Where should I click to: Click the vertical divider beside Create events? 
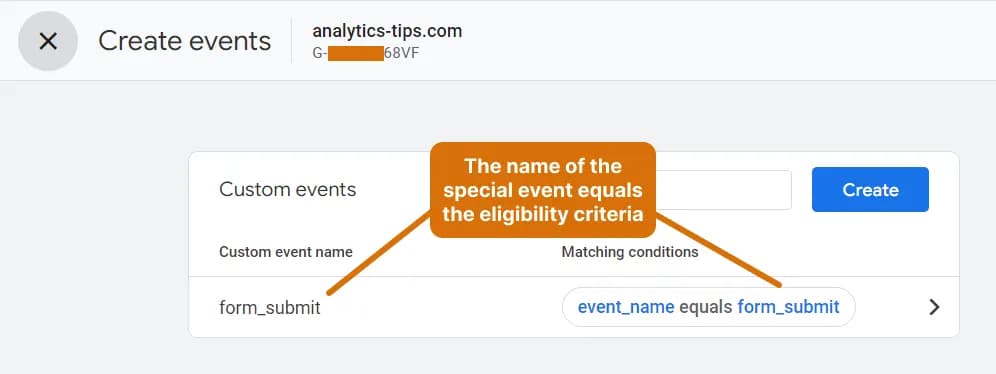tap(292, 41)
